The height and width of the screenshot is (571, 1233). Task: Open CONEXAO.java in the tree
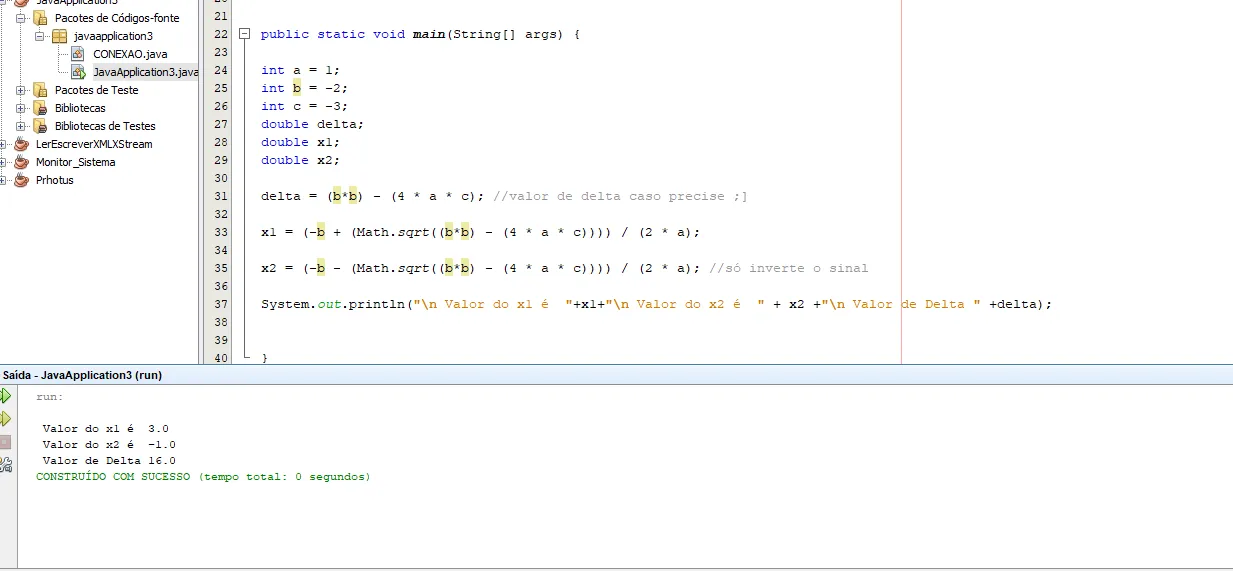[130, 54]
